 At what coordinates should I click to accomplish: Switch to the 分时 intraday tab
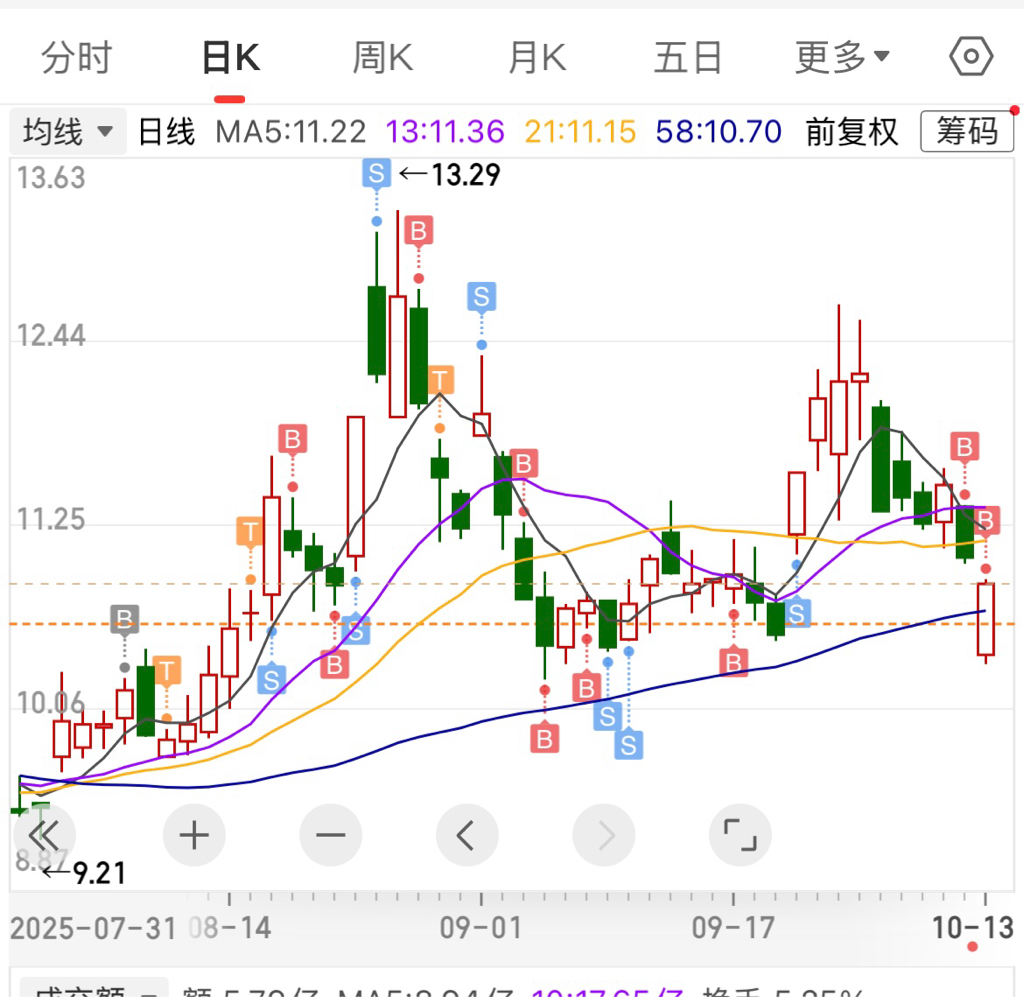[76, 57]
